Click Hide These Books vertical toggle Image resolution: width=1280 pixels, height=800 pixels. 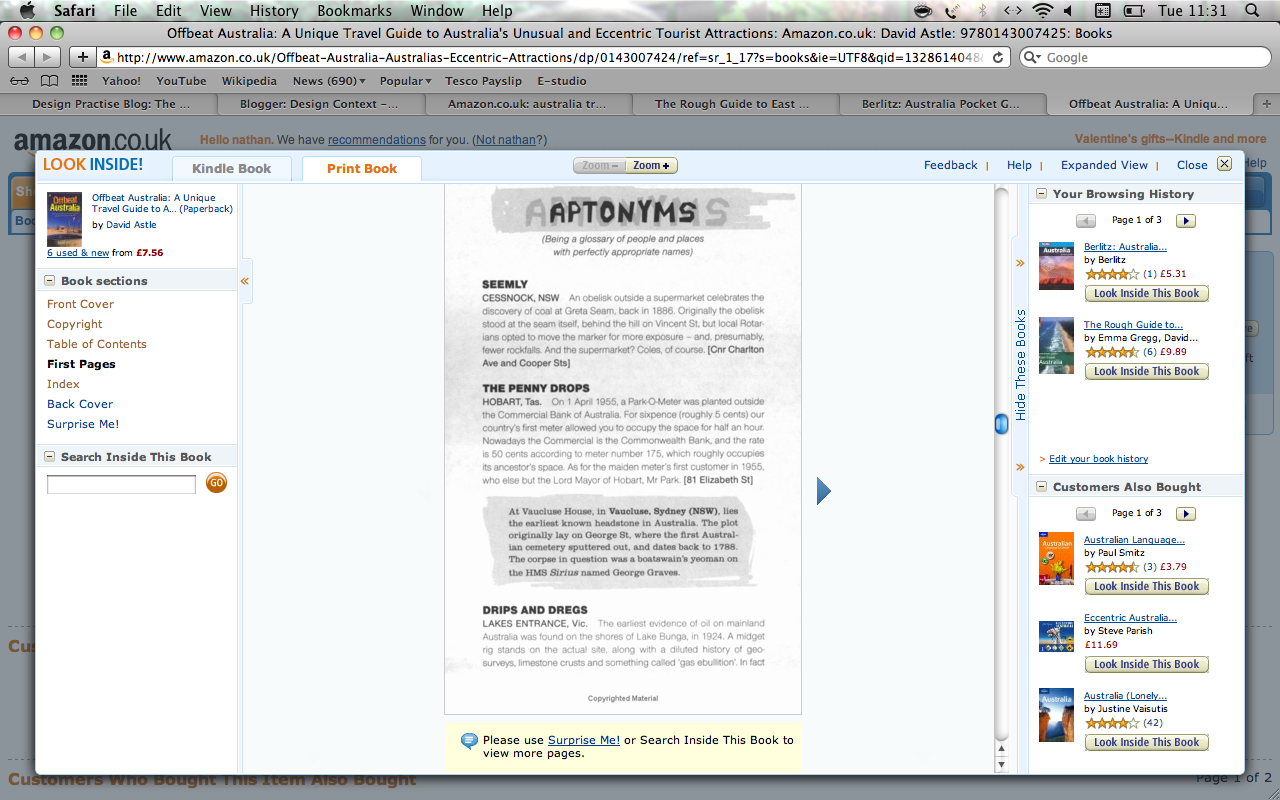1021,364
